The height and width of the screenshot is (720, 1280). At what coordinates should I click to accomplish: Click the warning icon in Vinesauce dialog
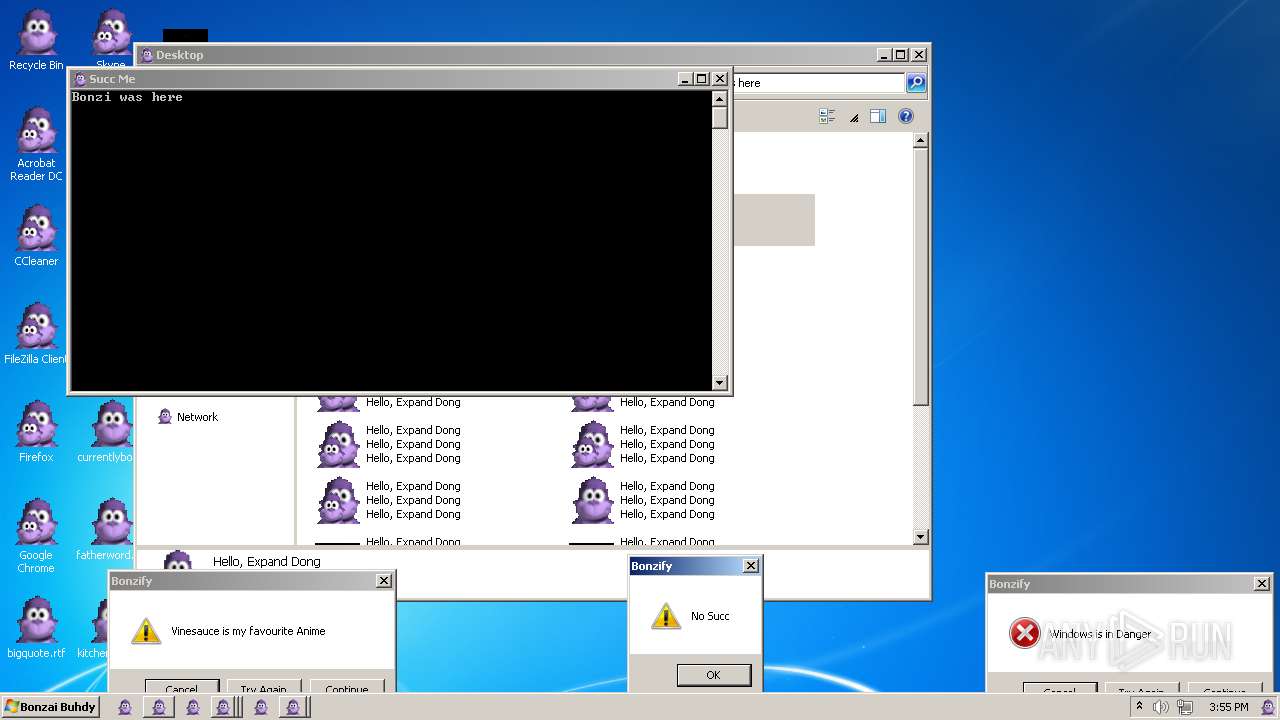point(146,631)
